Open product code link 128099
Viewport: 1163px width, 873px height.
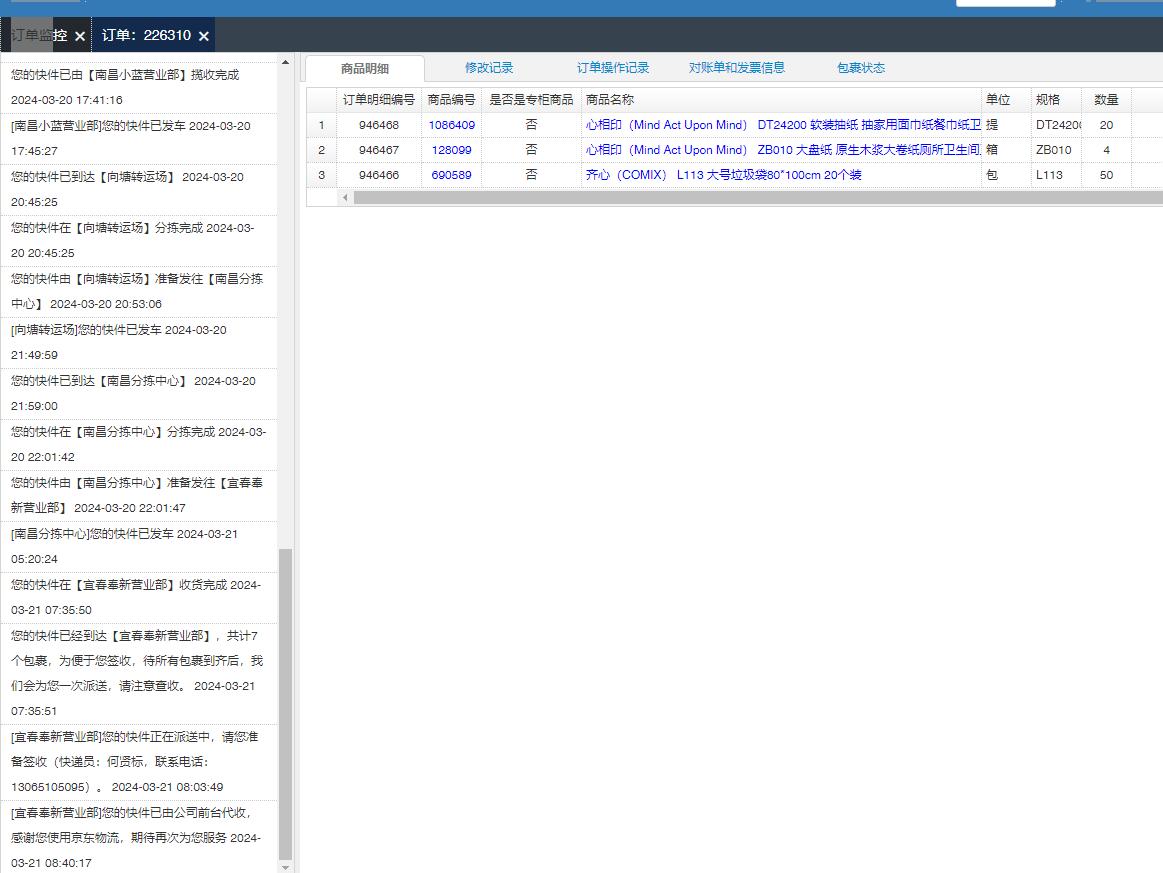point(452,151)
